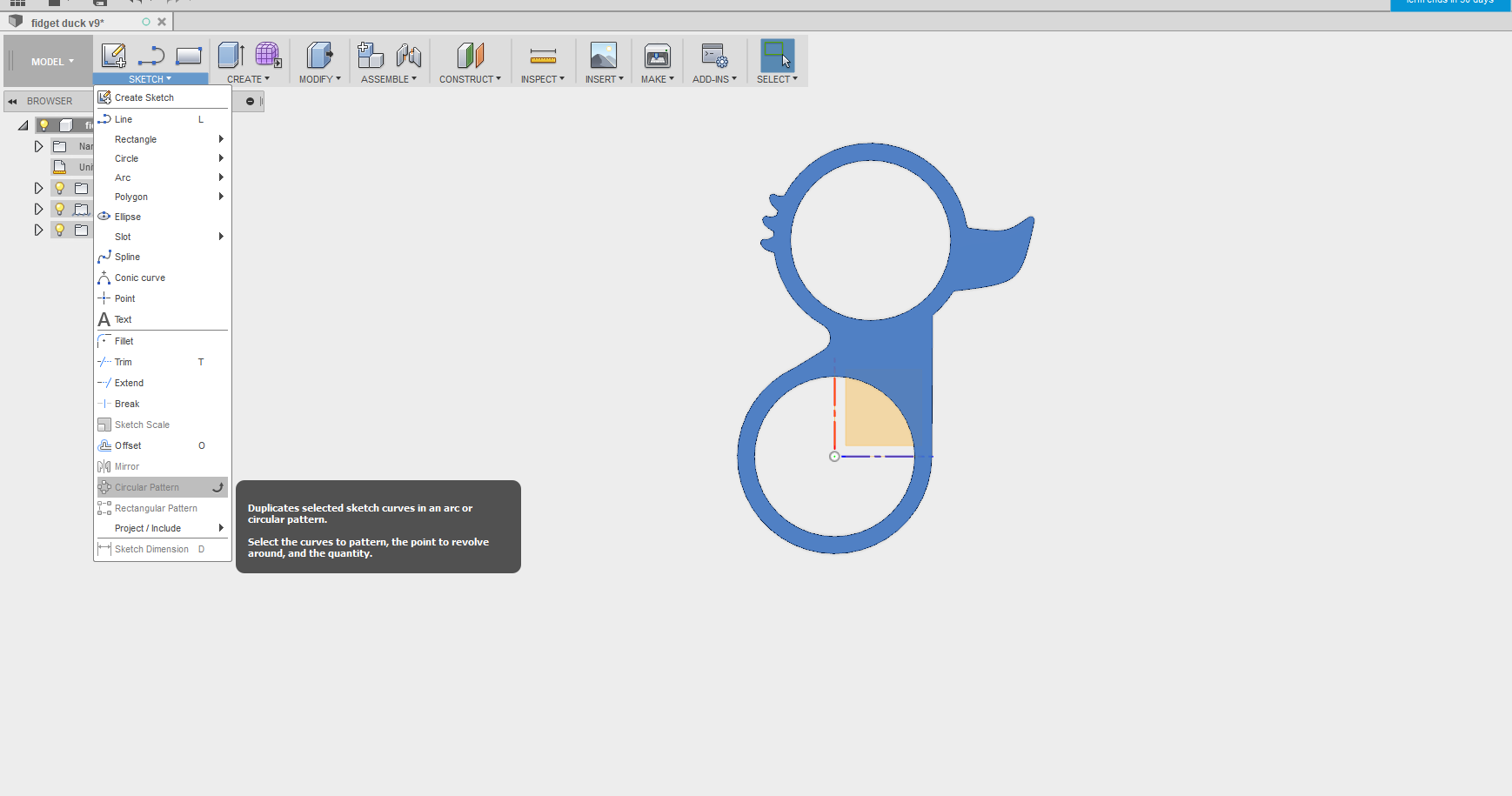Choose Text from the Sketch menu
Viewport: 1512px width, 796px height.
[x=163, y=319]
